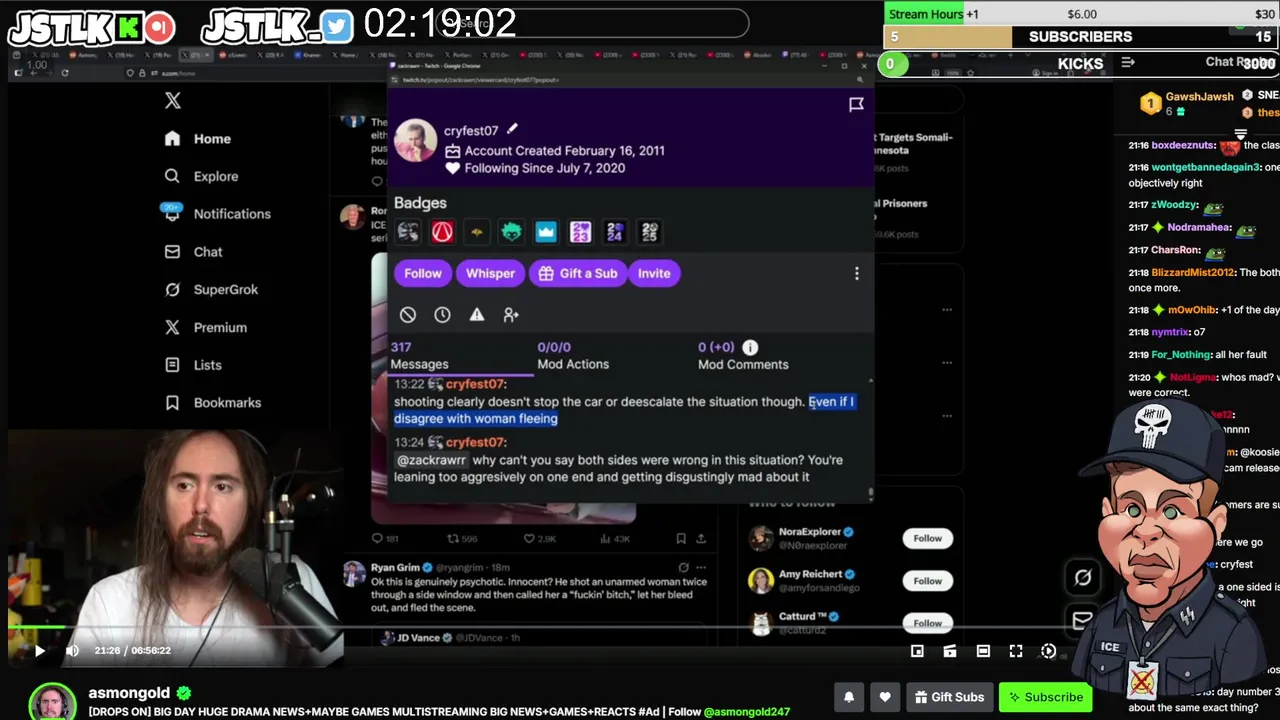The image size is (1280, 720).
Task: Open SuperGrok in the X sidebar
Action: pyautogui.click(x=211, y=289)
